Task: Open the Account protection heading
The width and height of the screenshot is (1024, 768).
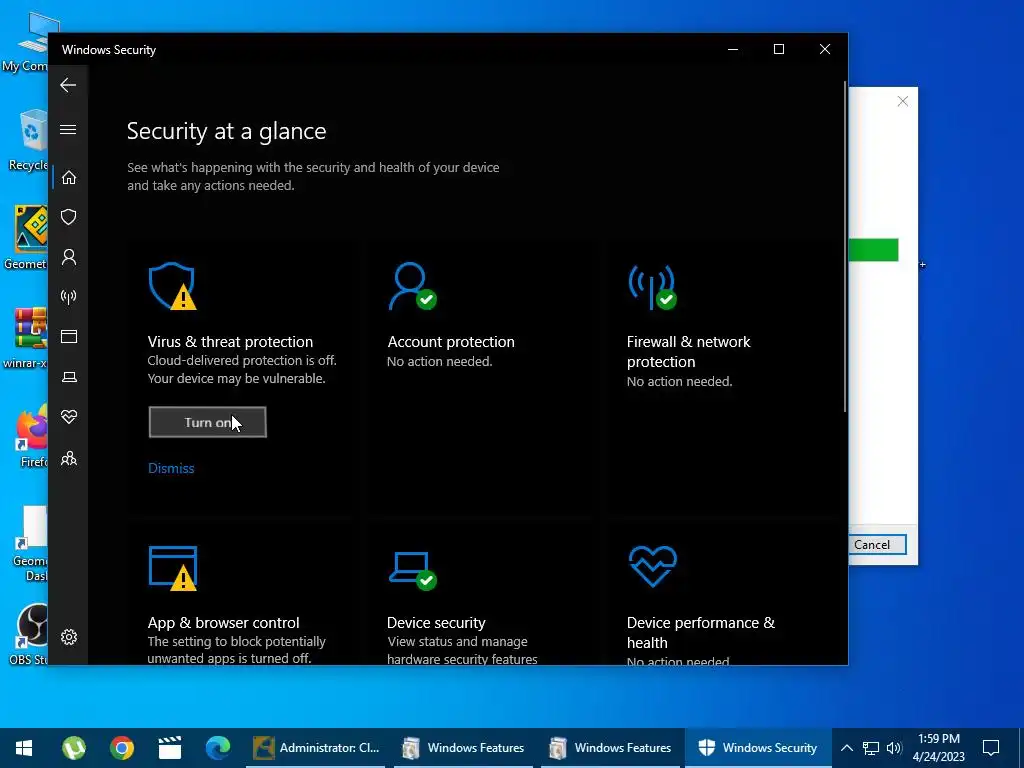Action: pos(451,342)
